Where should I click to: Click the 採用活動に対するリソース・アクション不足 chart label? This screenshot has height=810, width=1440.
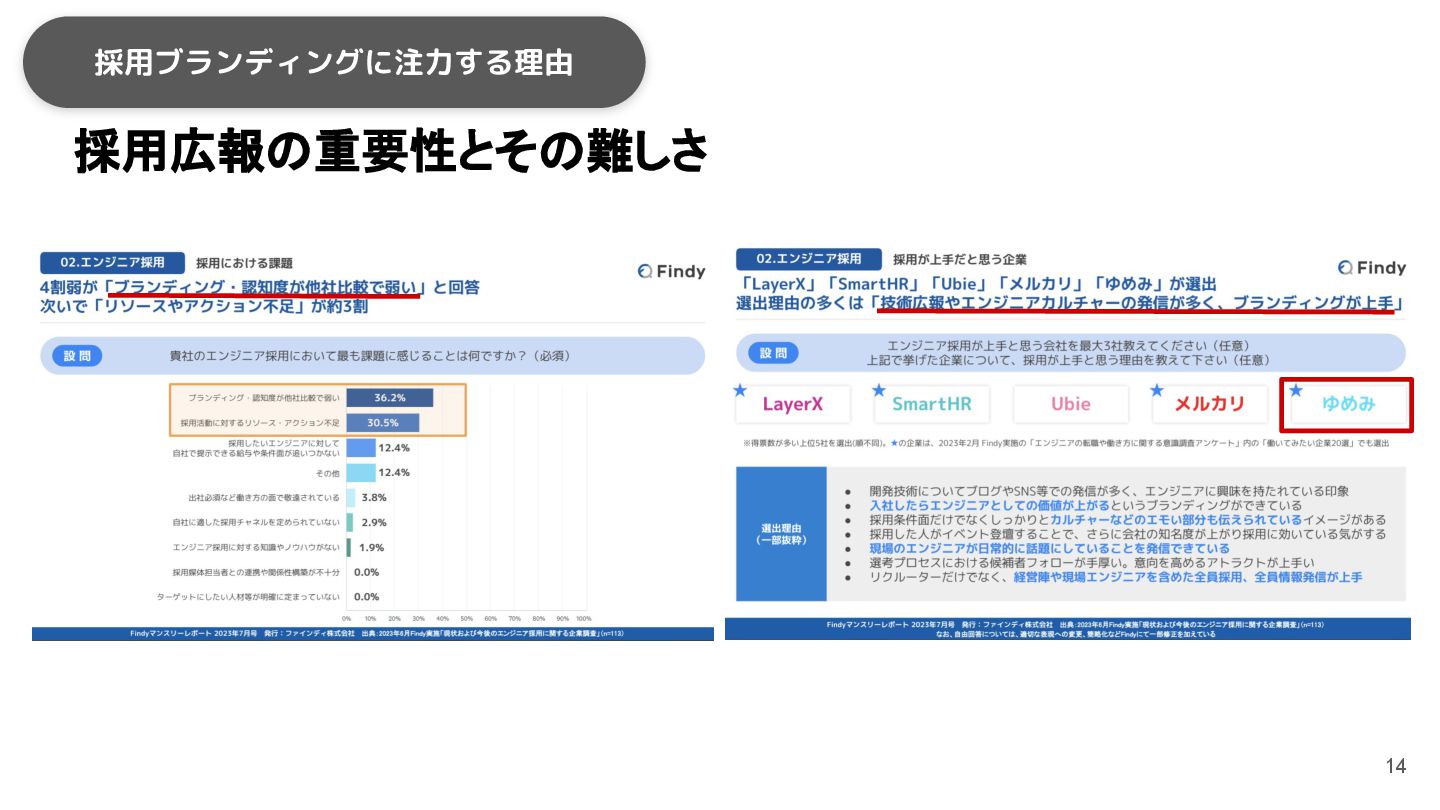click(x=260, y=423)
